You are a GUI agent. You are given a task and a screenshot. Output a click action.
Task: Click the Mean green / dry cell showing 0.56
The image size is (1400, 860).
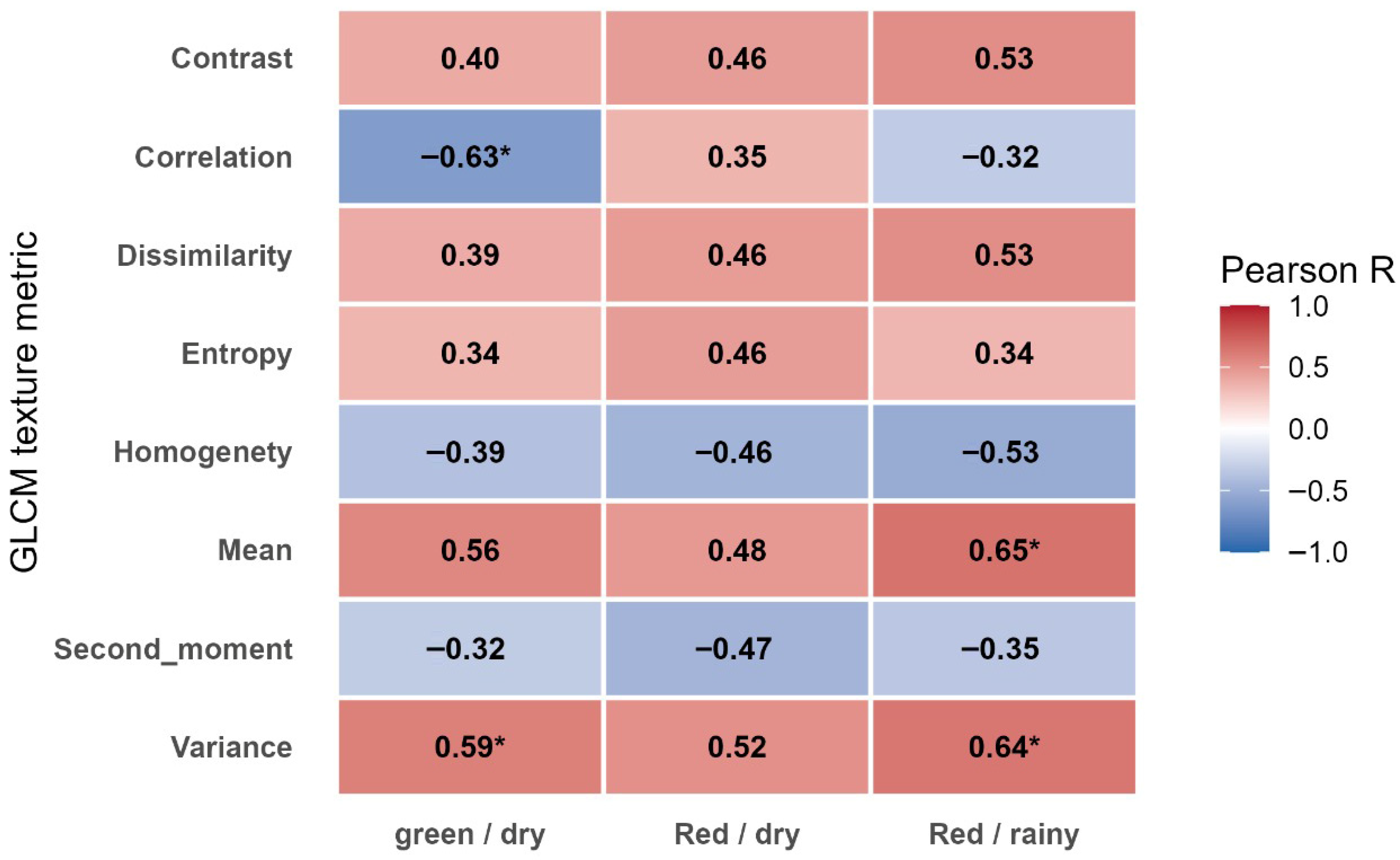pos(470,550)
